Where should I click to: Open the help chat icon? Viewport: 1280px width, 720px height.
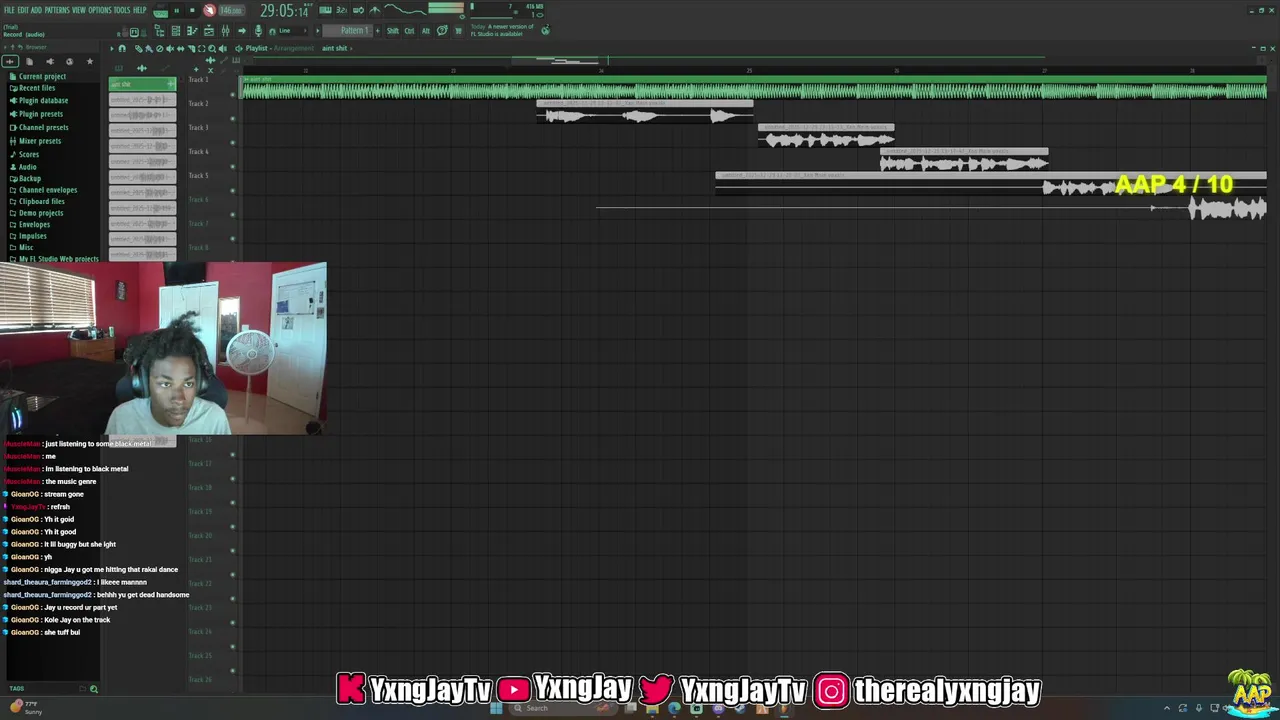pyautogui.click(x=442, y=31)
